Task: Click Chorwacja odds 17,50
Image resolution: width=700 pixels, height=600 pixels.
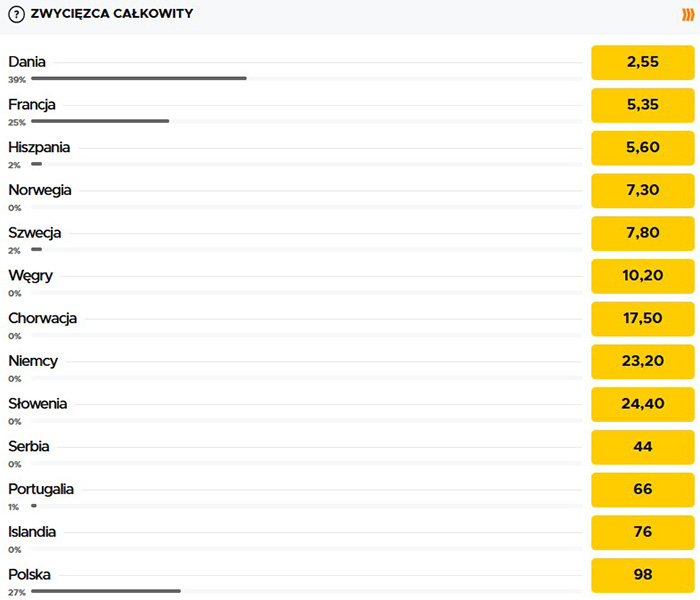Action: tap(642, 319)
